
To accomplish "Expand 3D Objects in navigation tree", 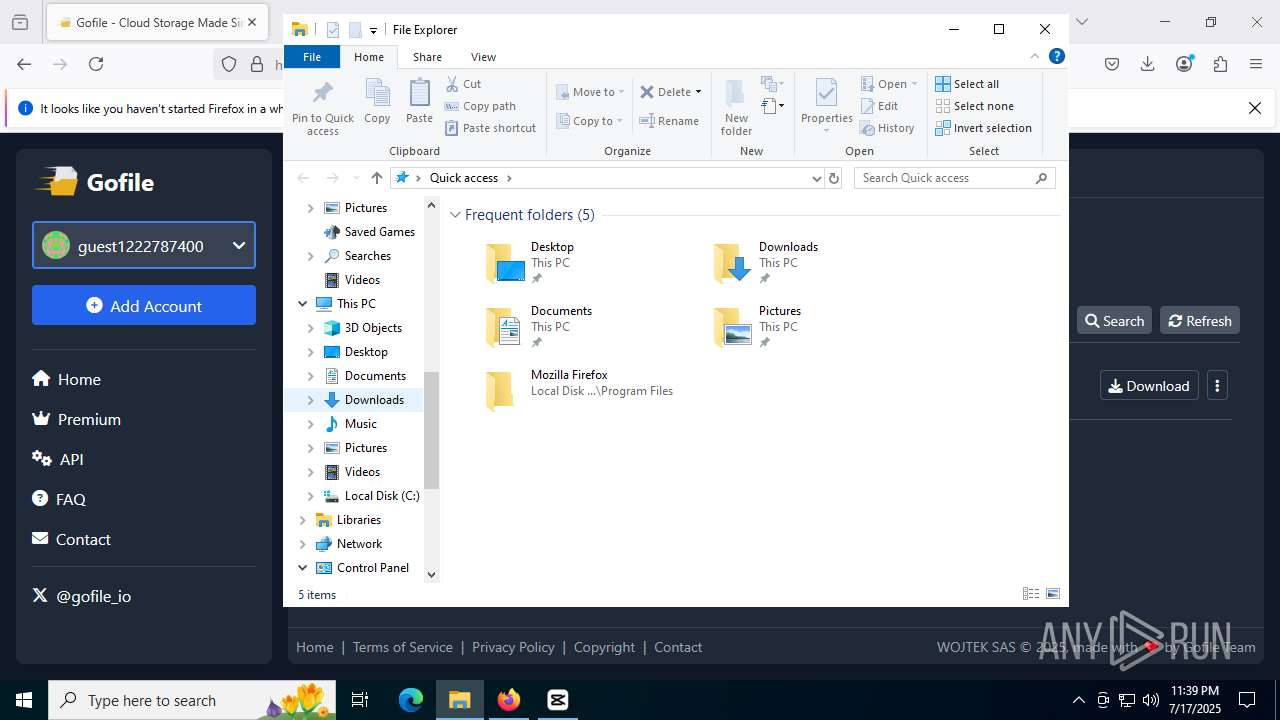I will [x=311, y=328].
